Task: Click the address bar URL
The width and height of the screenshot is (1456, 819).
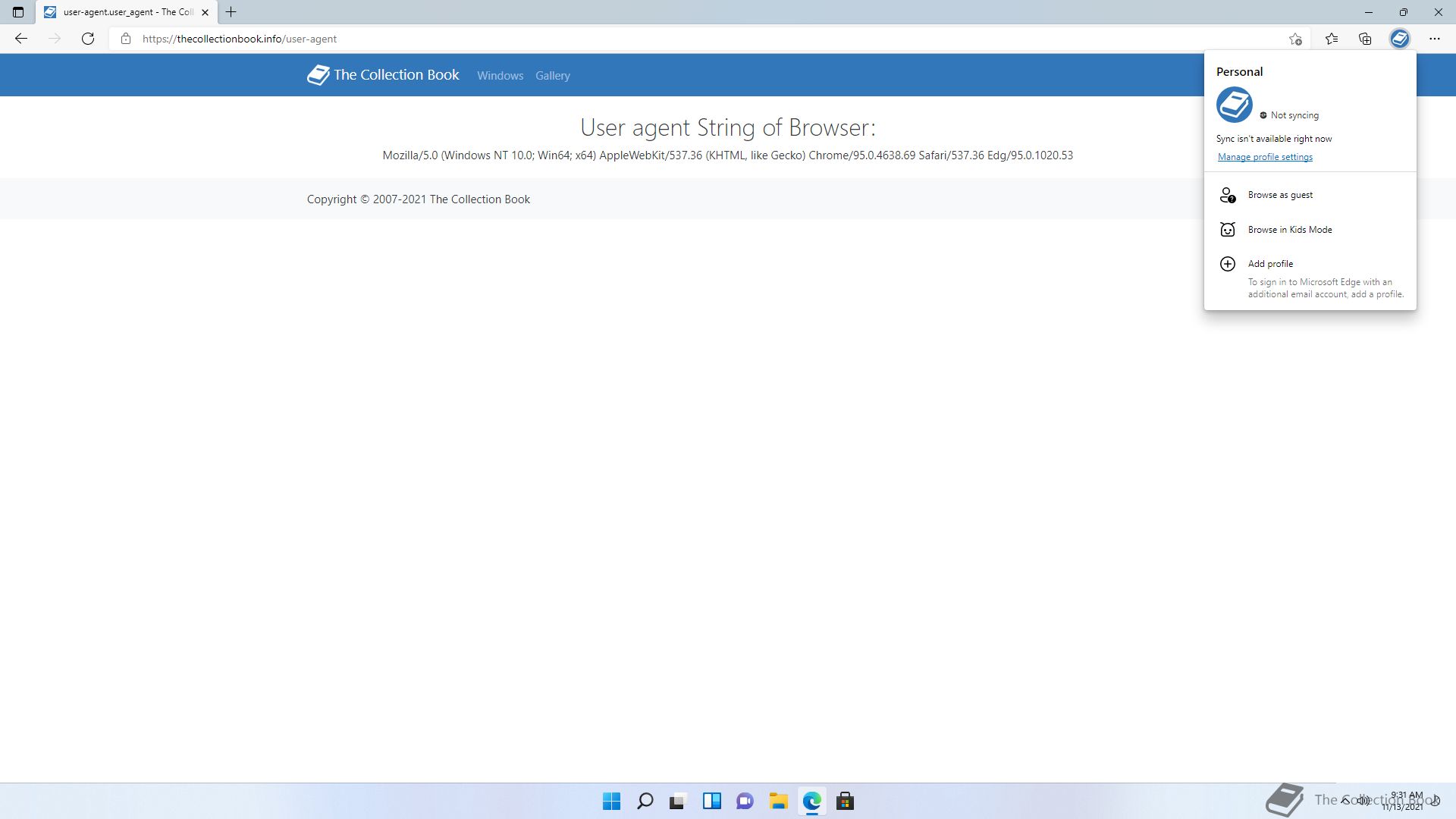Action: (x=240, y=39)
